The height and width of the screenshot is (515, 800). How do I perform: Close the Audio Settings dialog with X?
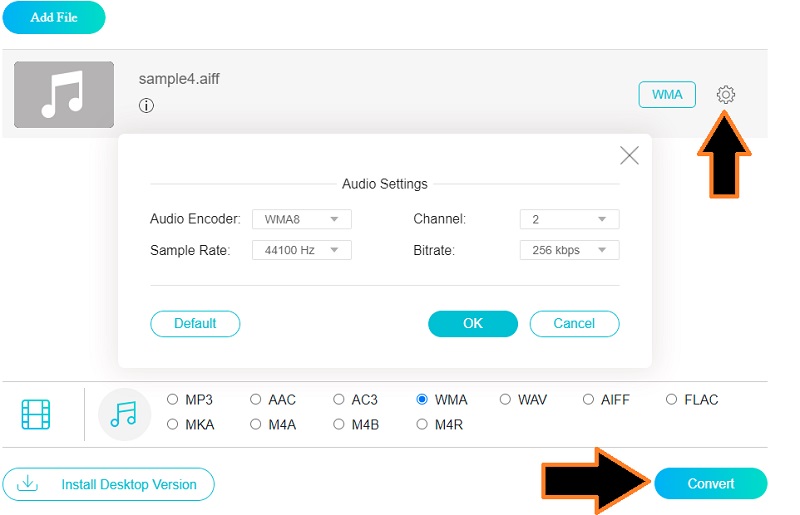click(629, 155)
